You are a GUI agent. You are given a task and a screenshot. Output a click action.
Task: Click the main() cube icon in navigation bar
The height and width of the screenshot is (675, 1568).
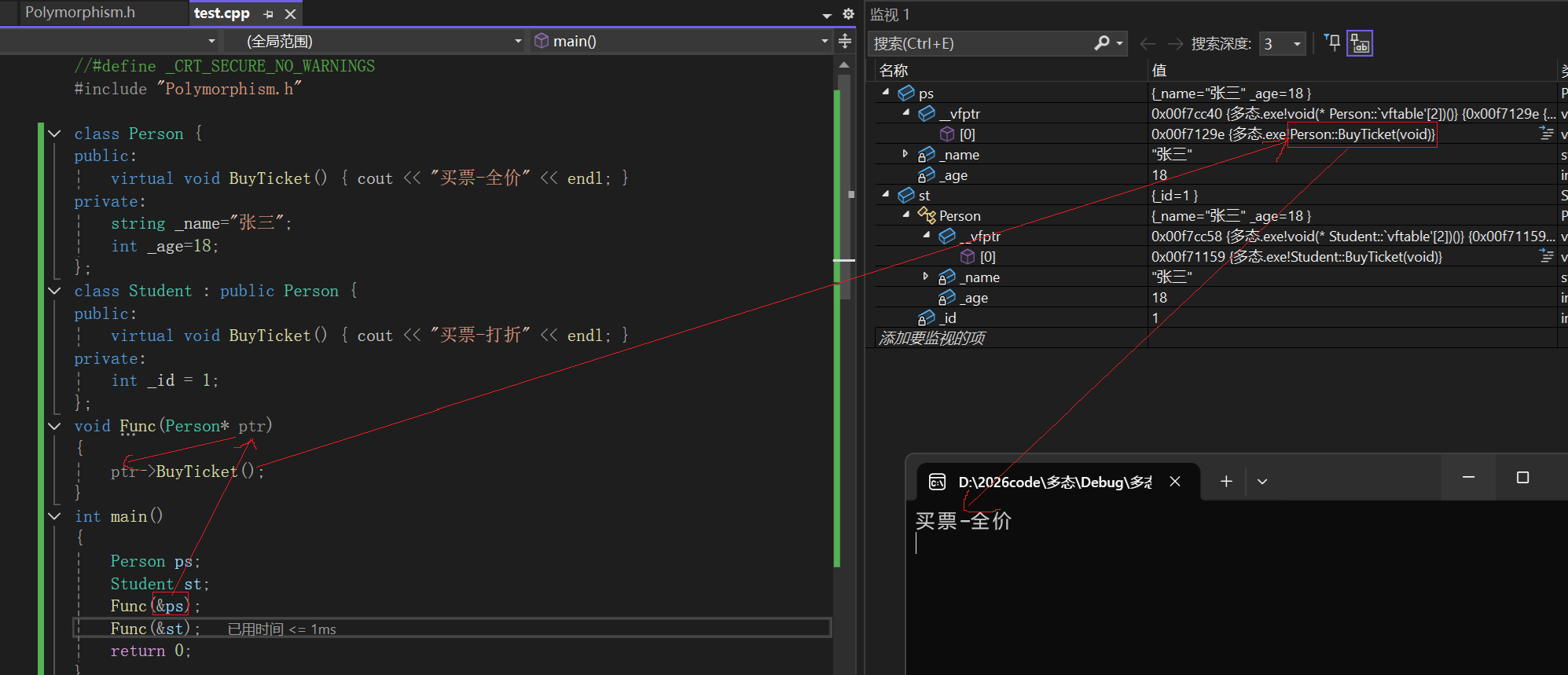[x=542, y=41]
